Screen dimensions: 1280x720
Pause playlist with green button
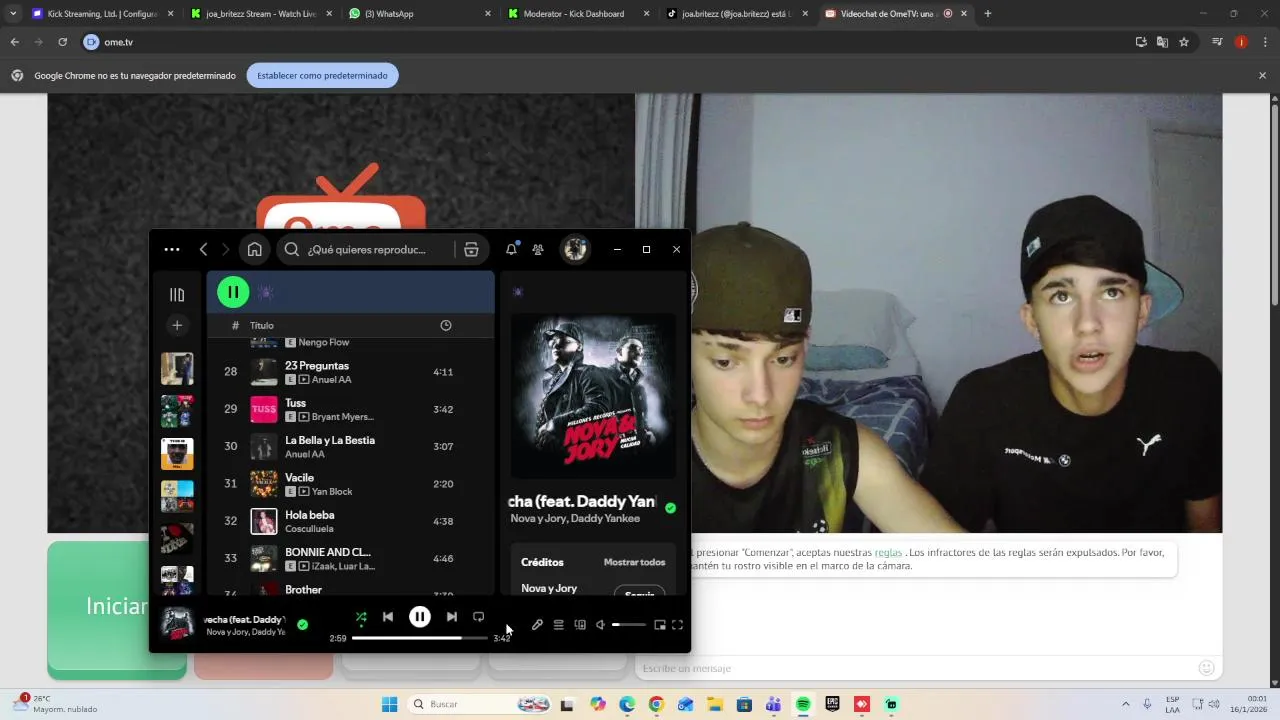[x=233, y=292]
